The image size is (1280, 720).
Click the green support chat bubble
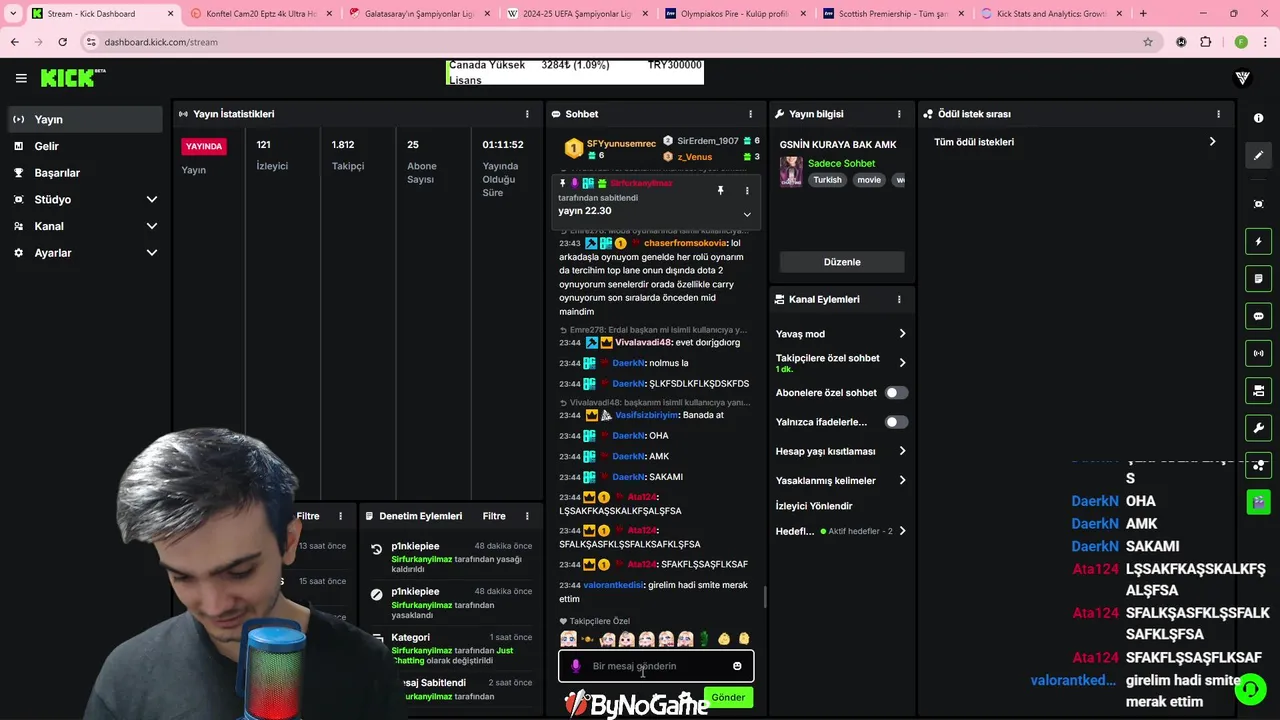pos(1250,689)
